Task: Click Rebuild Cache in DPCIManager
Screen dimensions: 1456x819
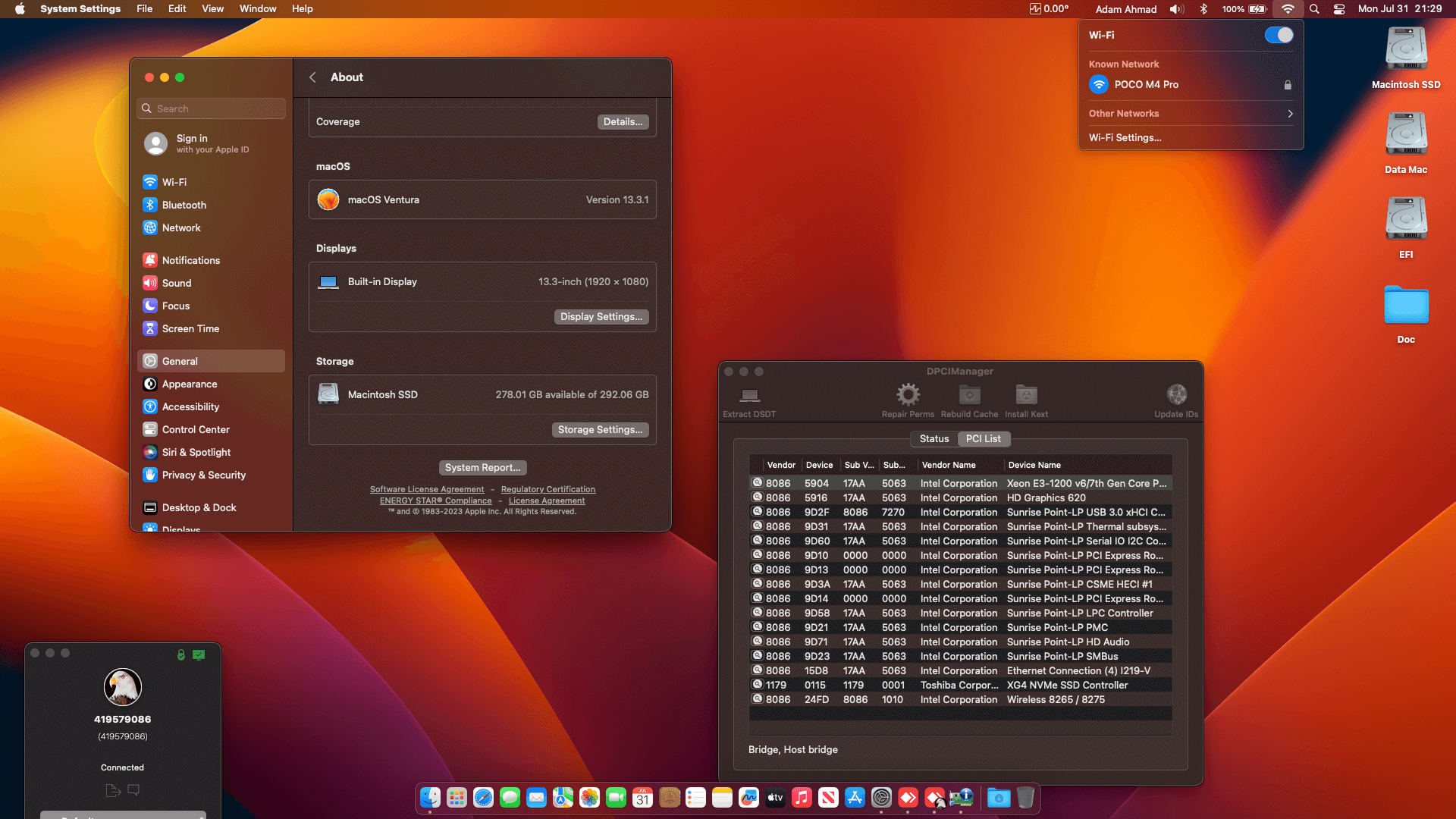Action: 968,400
